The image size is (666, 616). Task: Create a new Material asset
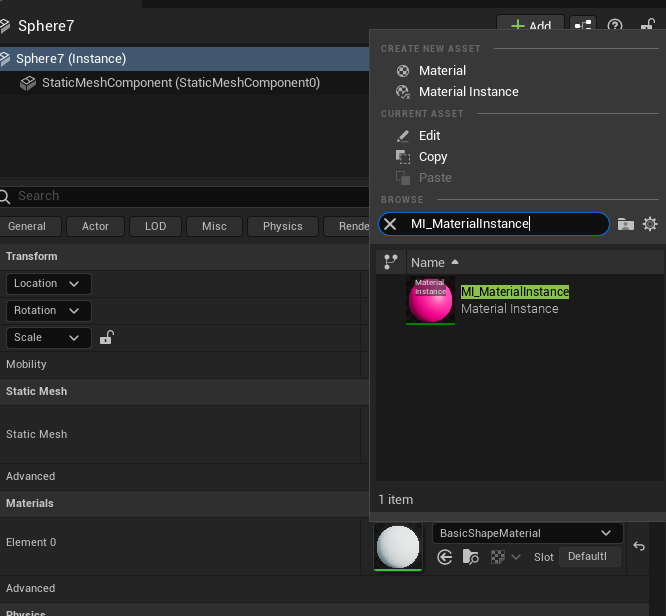click(x=442, y=71)
